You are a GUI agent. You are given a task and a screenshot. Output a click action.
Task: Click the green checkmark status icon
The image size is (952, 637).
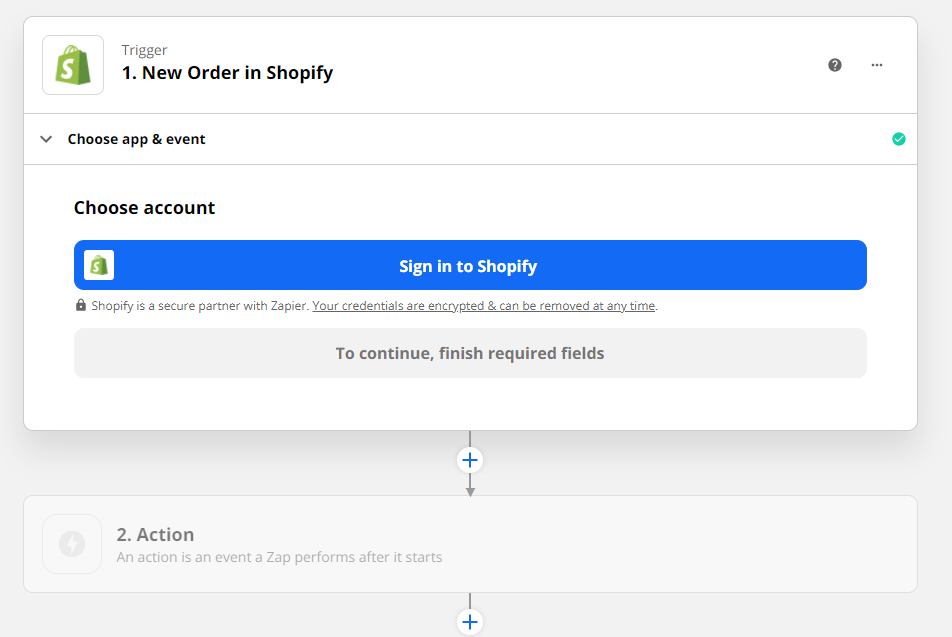[x=899, y=139]
